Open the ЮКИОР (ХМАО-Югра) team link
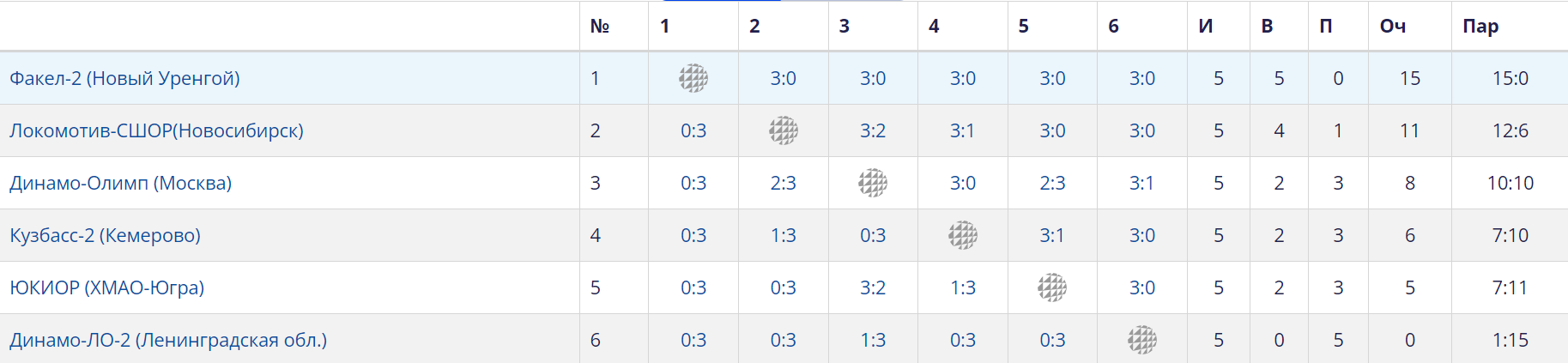The width and height of the screenshot is (1568, 363). click(106, 287)
